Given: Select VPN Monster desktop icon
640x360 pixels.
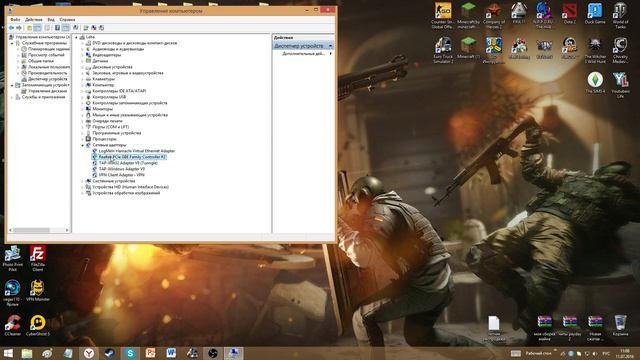Looking at the screenshot, I should (38, 291).
